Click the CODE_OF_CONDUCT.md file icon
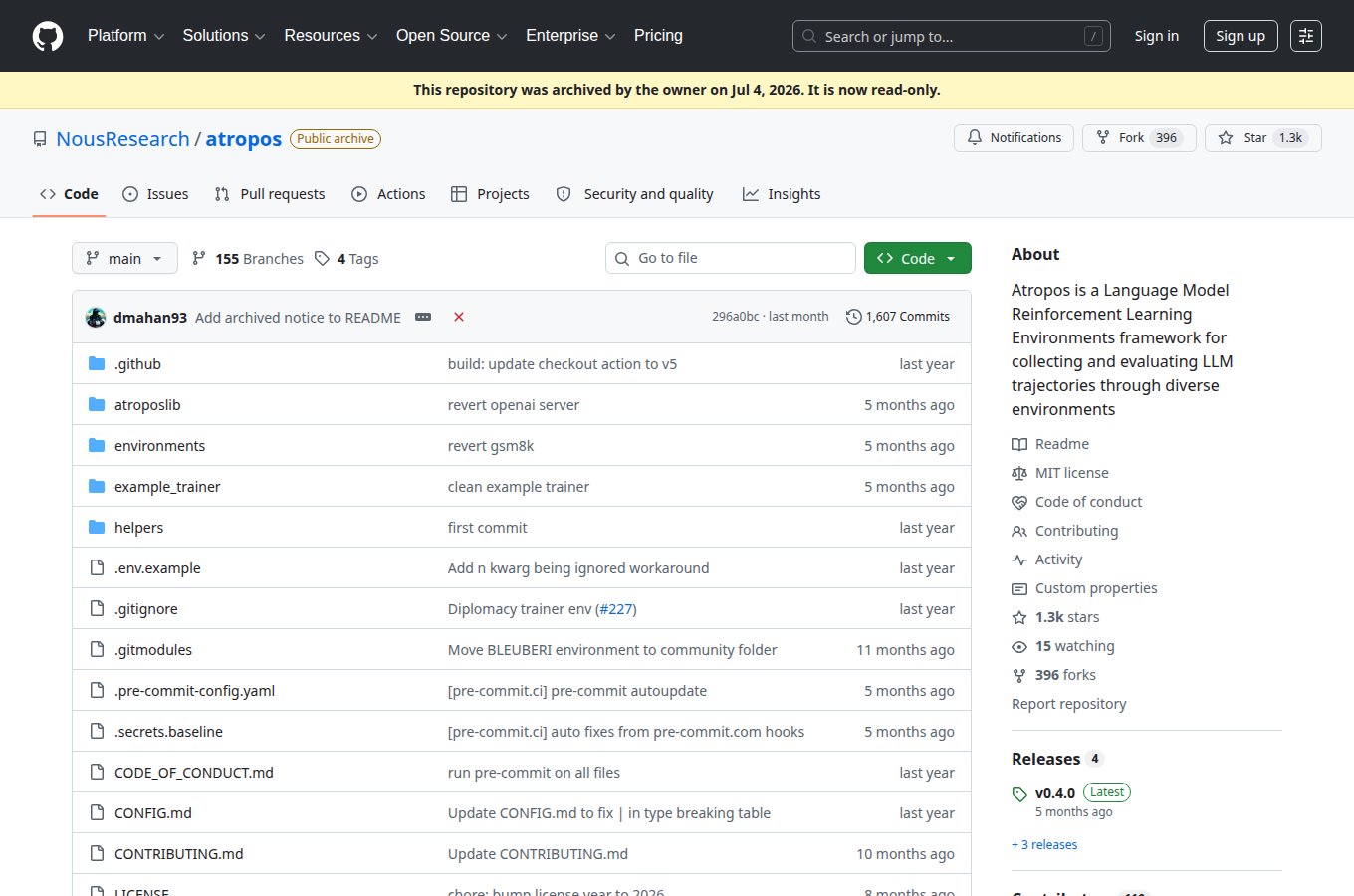This screenshot has height=896, width=1354. tap(97, 773)
